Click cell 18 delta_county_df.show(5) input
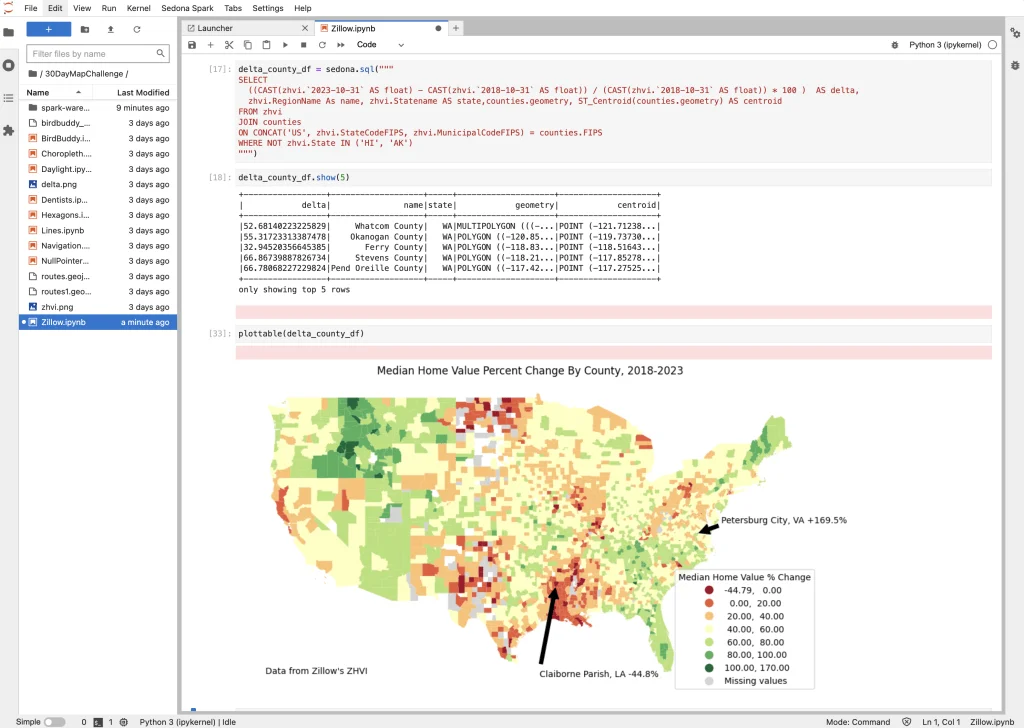The height and width of the screenshot is (728, 1024). (x=614, y=178)
